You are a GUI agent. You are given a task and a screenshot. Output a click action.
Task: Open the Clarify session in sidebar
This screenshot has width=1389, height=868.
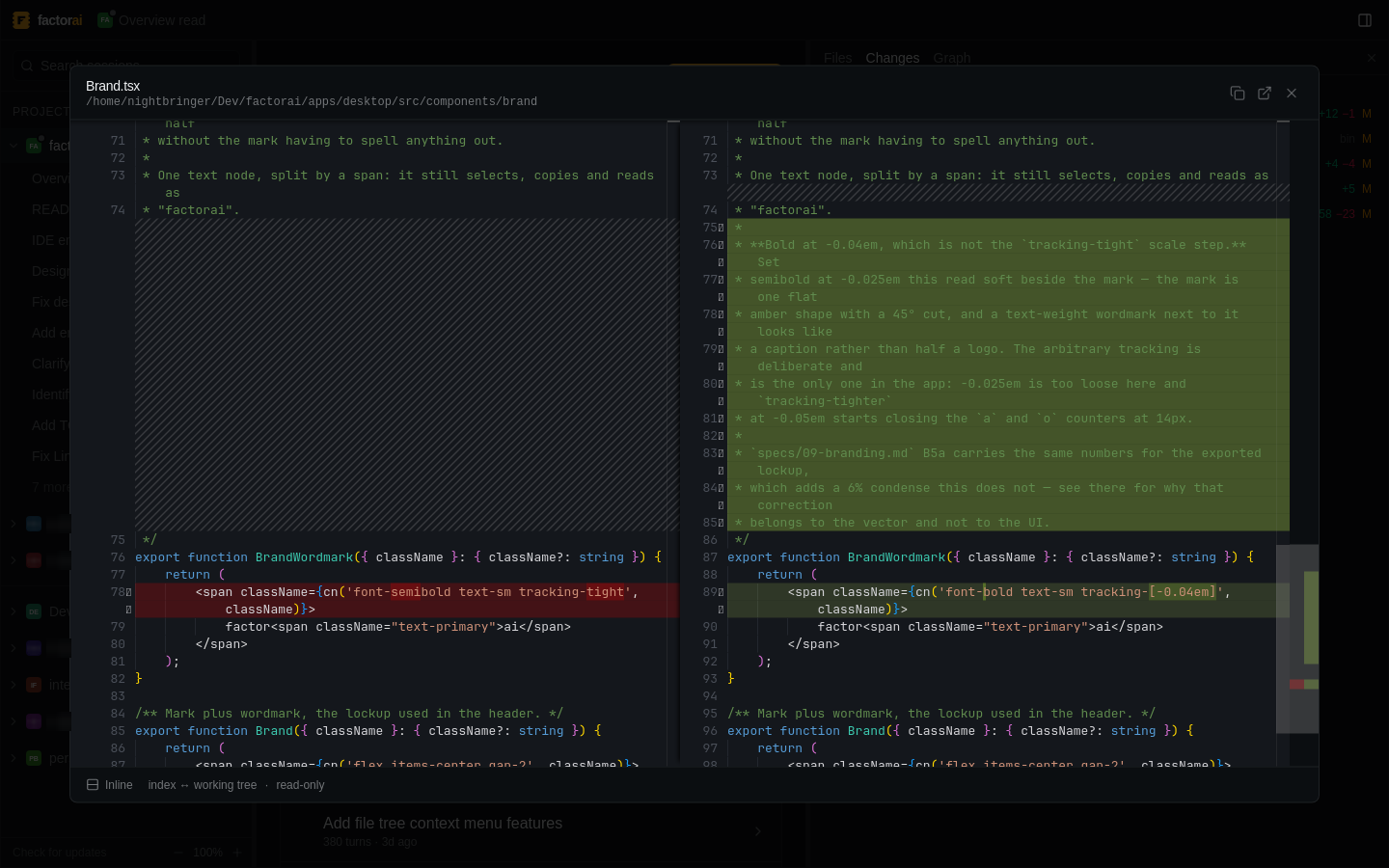[x=50, y=364]
